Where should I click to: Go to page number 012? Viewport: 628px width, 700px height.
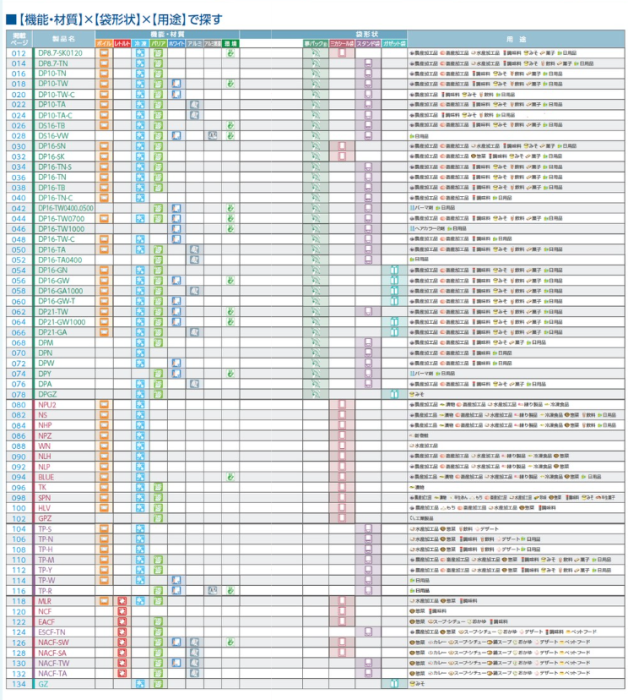[19, 52]
